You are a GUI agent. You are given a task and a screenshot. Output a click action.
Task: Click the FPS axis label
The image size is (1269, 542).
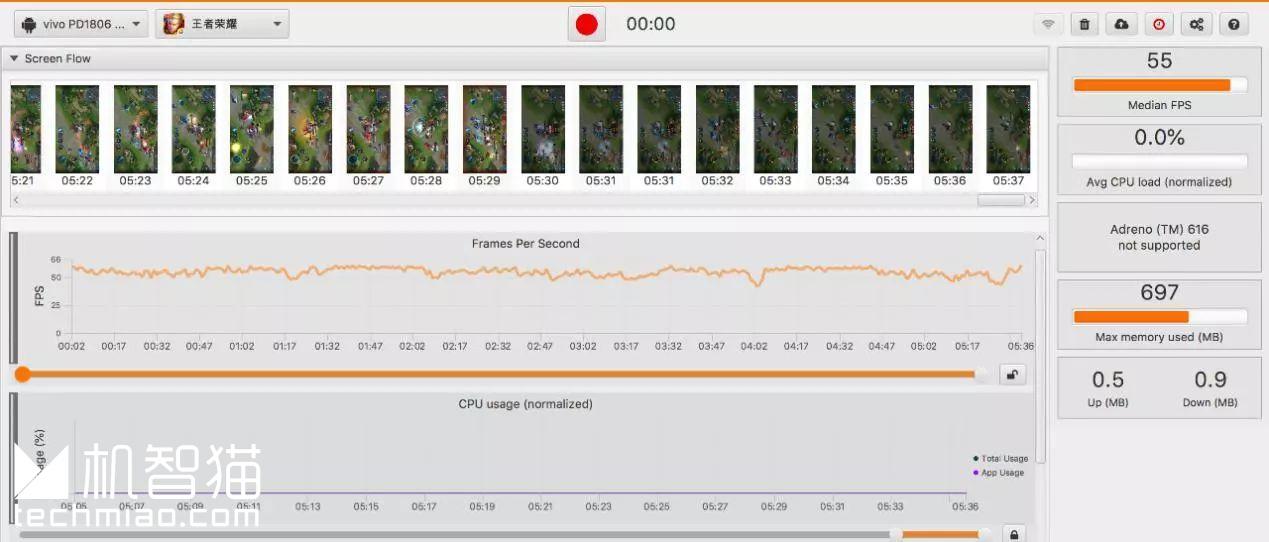coord(40,296)
